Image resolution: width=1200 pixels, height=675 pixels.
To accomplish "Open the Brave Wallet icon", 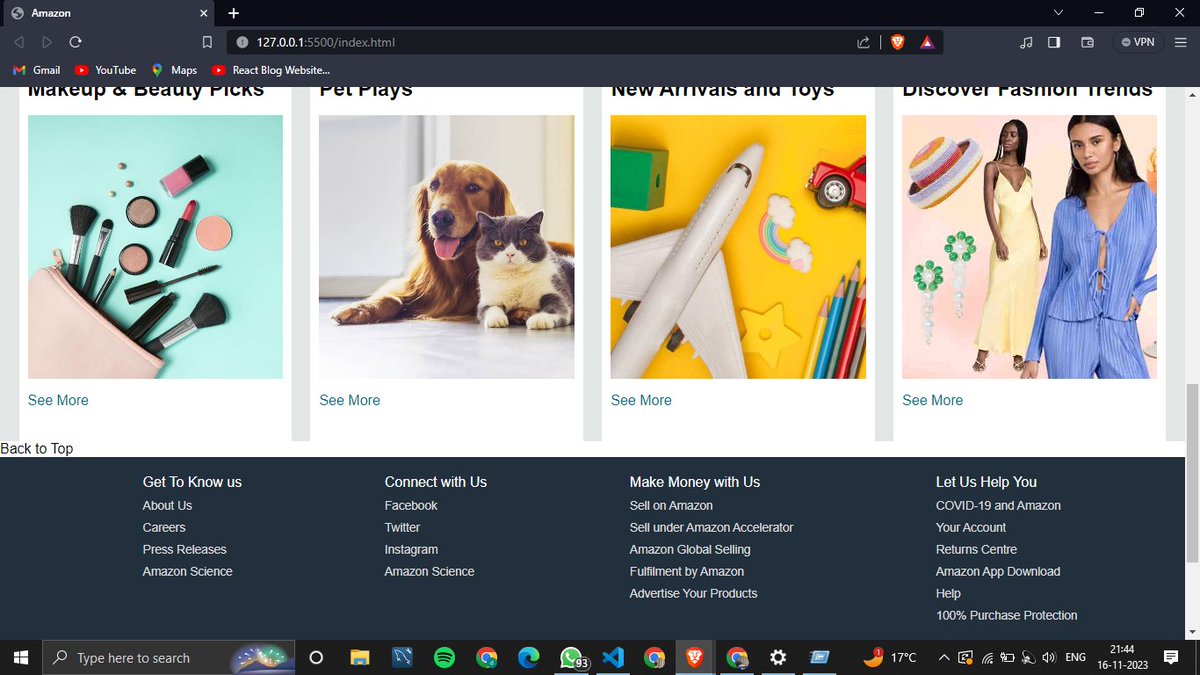I will coord(1088,42).
